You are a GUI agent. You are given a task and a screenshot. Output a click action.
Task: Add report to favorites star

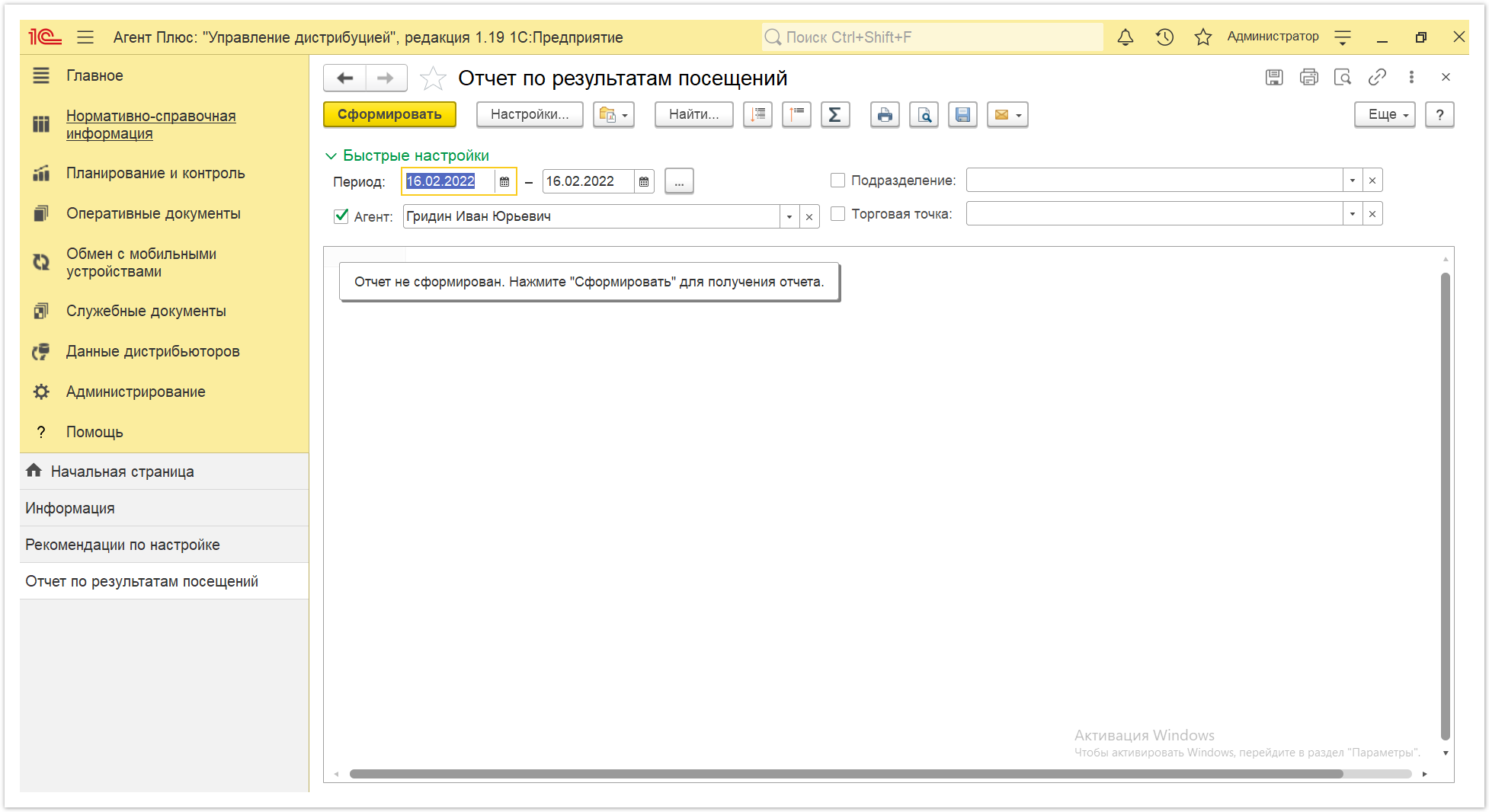tap(433, 78)
